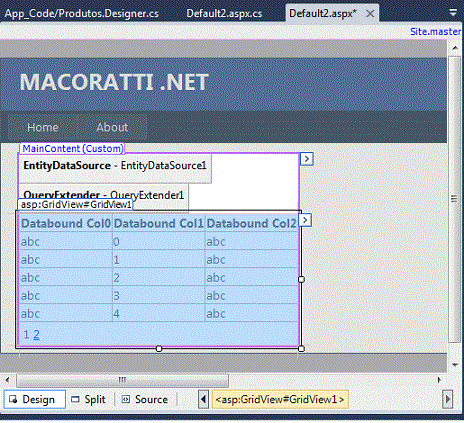Viewport: 464px width, 423px height.
Task: Click the right-edge resize handle of GridView1
Action: [x=301, y=279]
